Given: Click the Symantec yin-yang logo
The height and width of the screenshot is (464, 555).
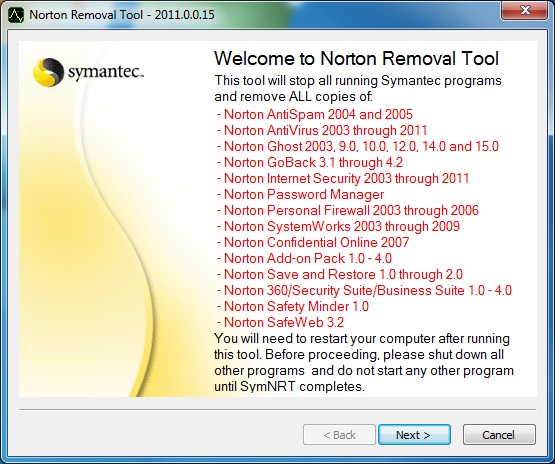Looking at the screenshot, I should point(48,72).
